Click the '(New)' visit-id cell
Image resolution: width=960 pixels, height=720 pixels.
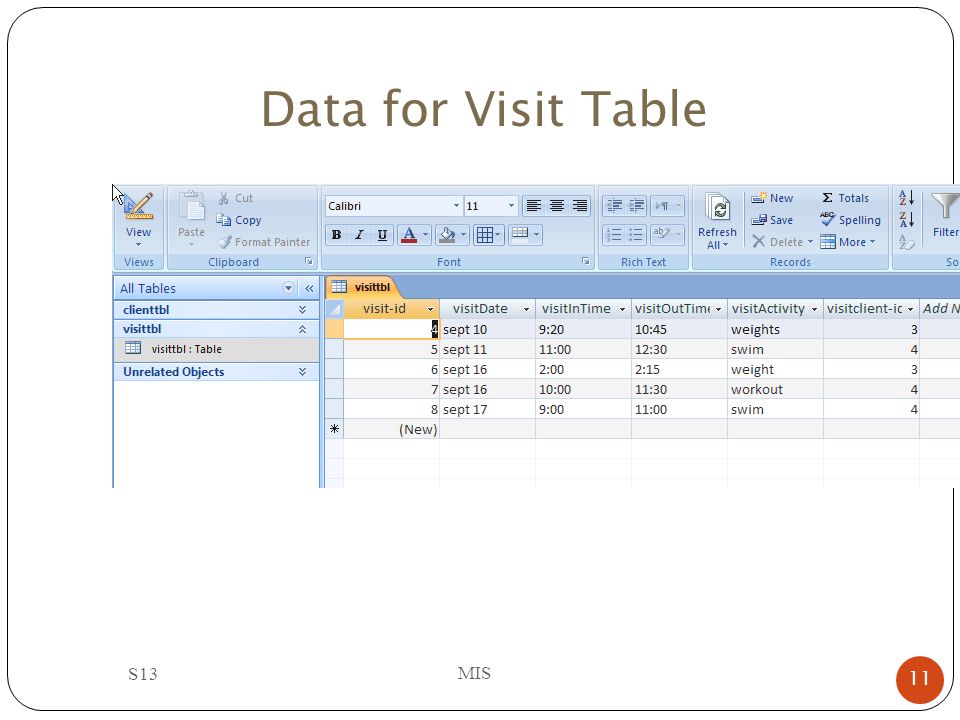pos(391,429)
